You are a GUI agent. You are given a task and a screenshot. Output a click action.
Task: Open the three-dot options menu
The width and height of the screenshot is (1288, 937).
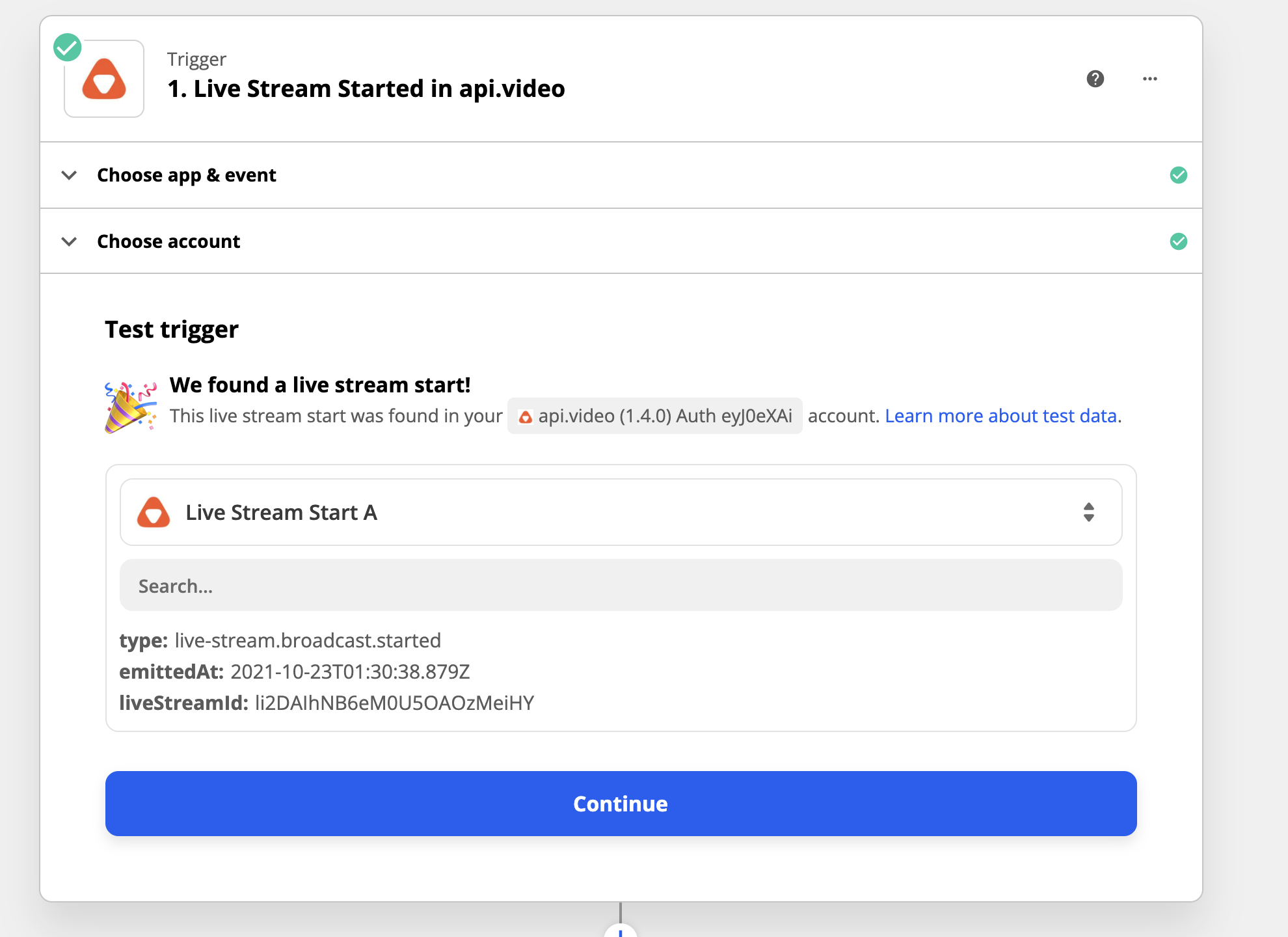coord(1149,79)
